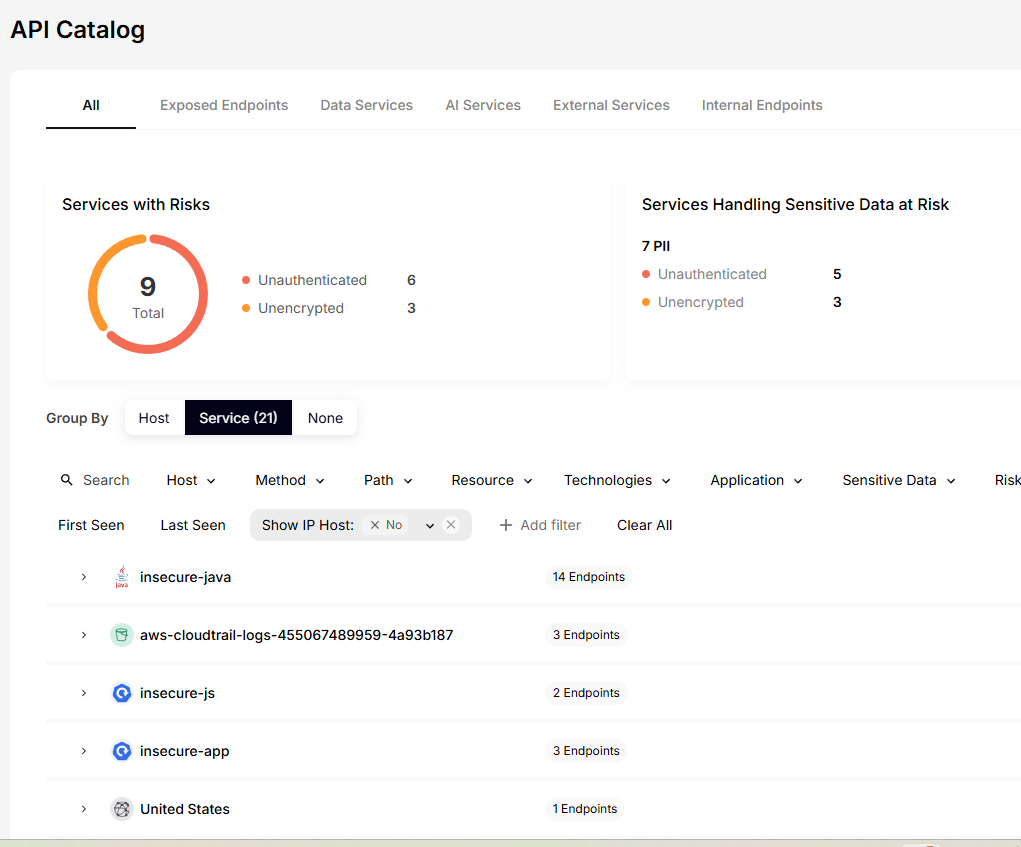Click the search magnifier icon
This screenshot has height=847, width=1021.
(67, 480)
